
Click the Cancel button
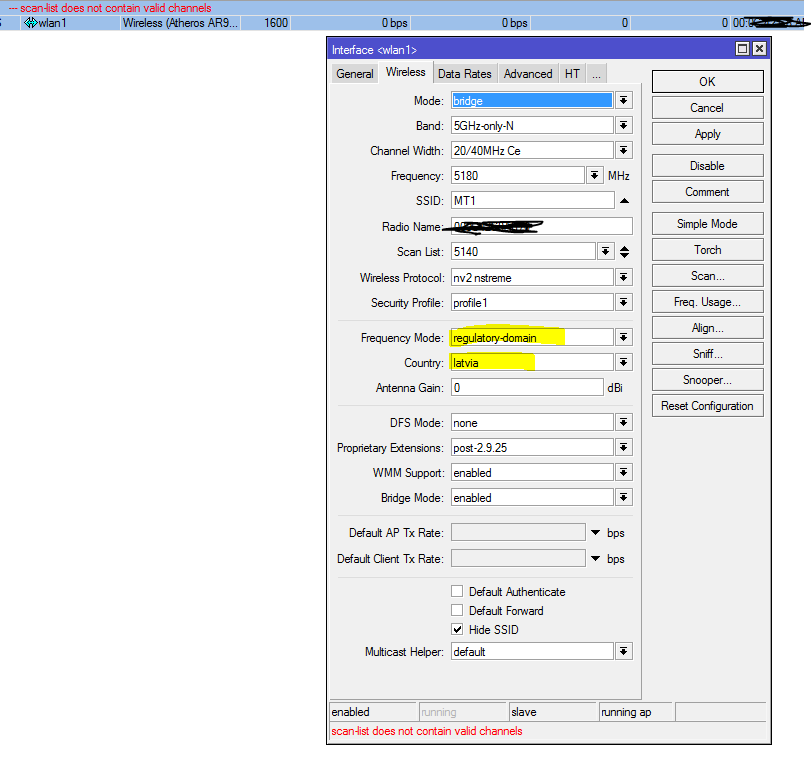click(707, 108)
